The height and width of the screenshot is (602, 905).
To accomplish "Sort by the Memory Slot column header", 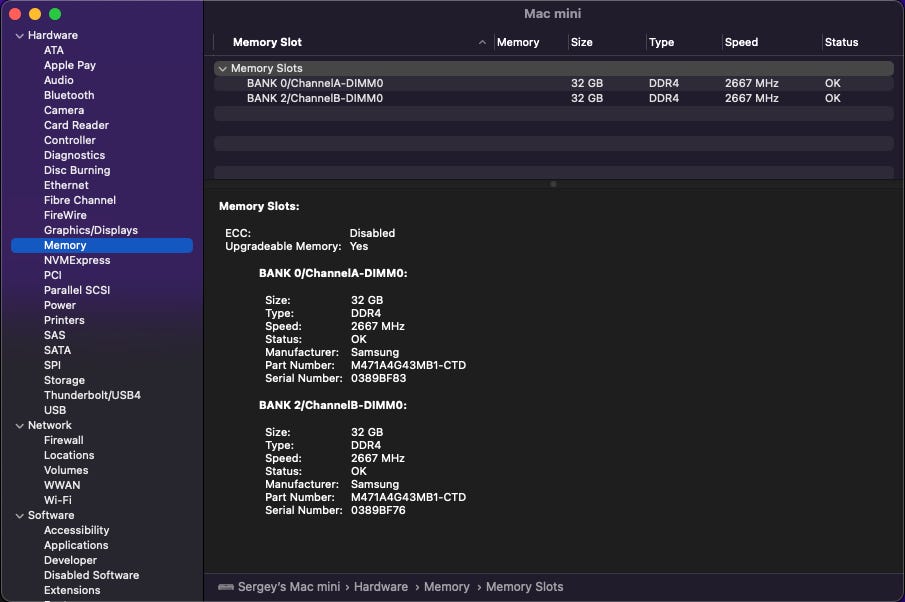I will [267, 42].
